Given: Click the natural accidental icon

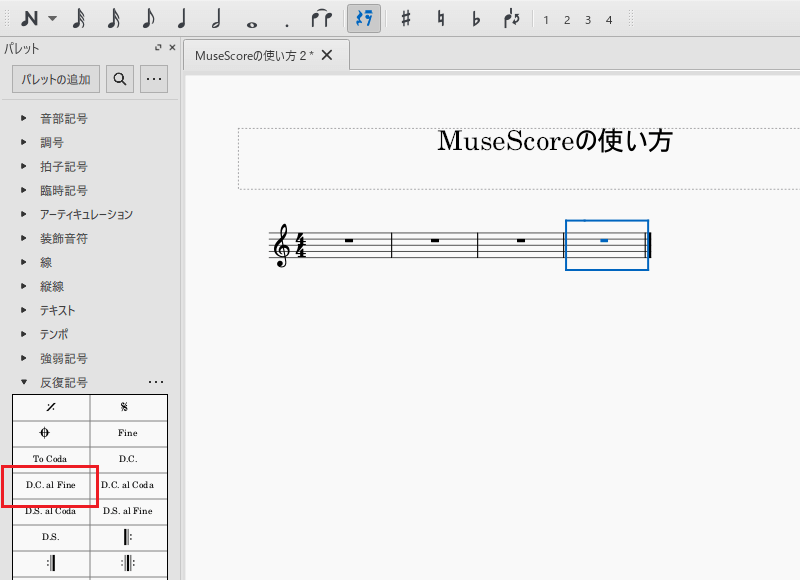Looking at the screenshot, I should pos(441,19).
